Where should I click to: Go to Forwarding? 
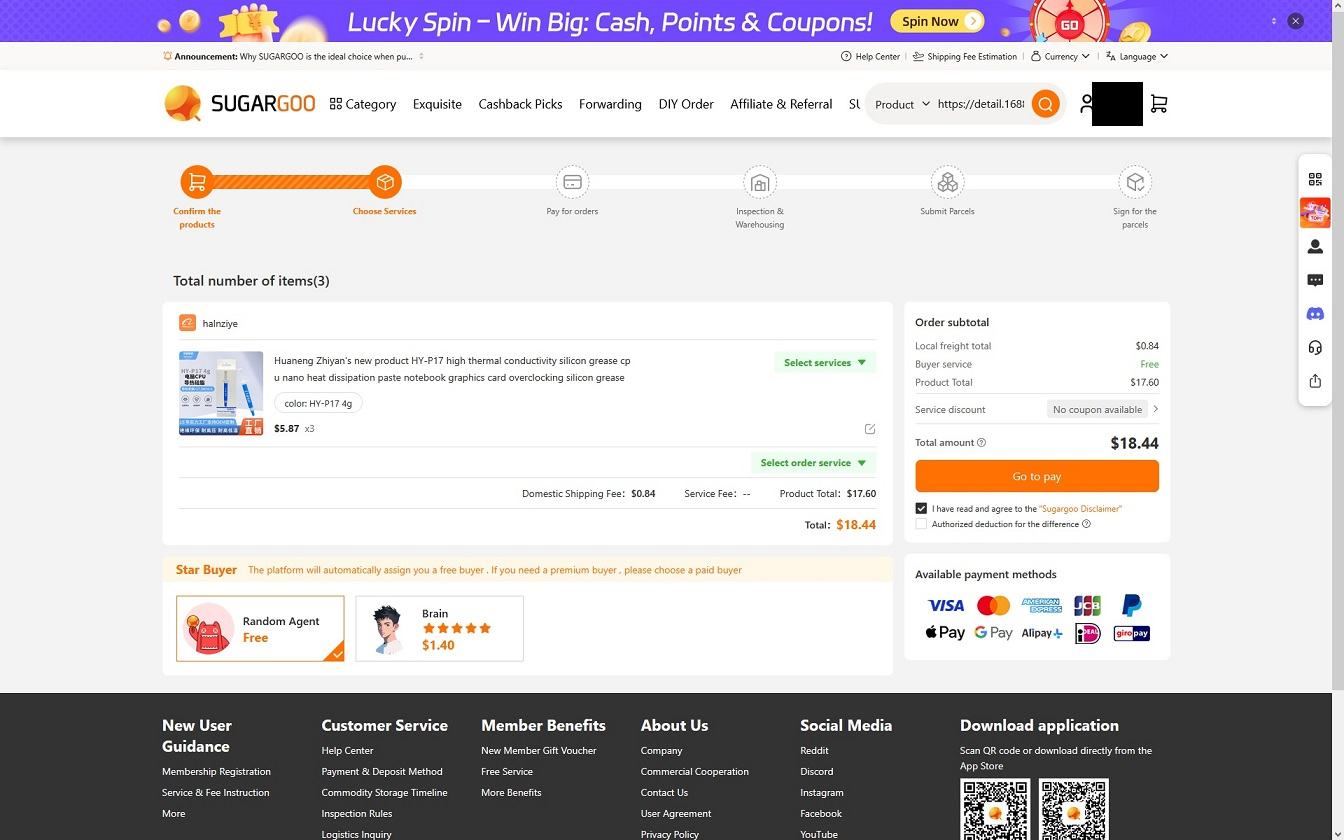click(610, 104)
